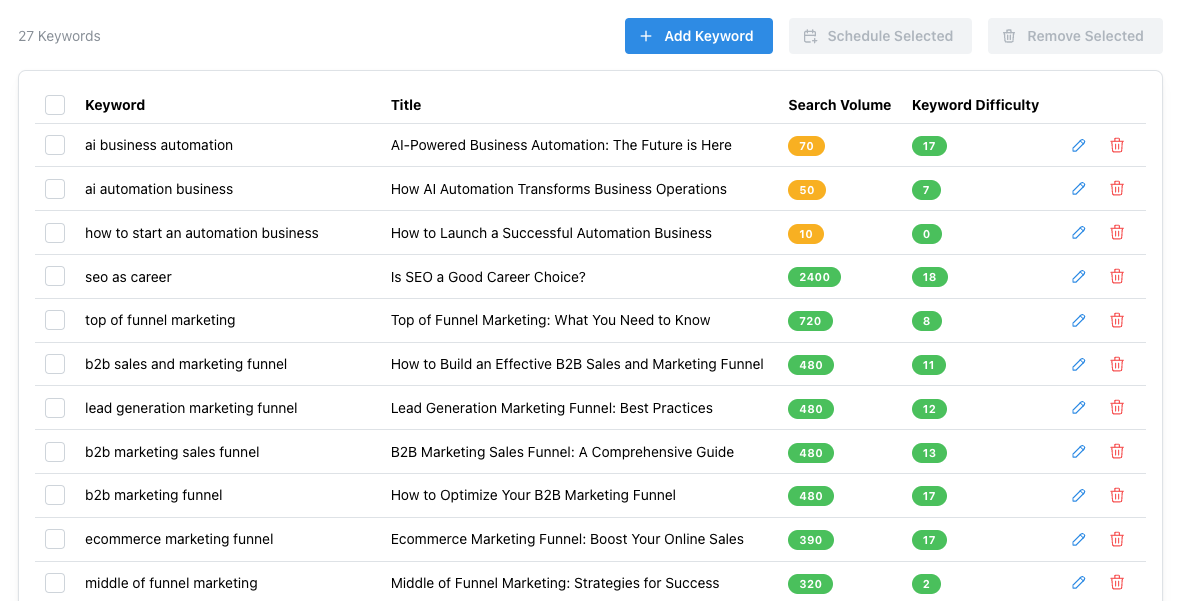The width and height of the screenshot is (1180, 601).
Task: Click the pencil icon for "b2b marketing funnel"
Action: (x=1078, y=495)
